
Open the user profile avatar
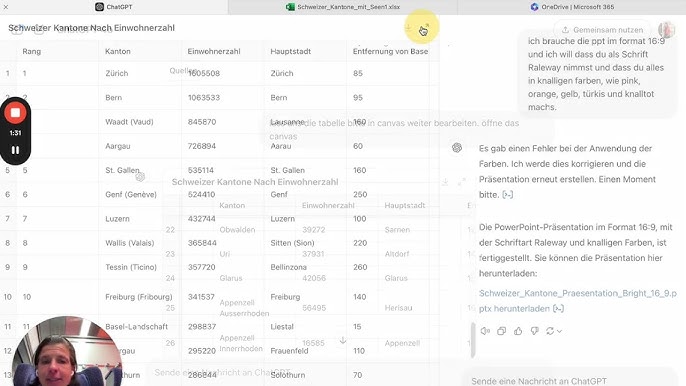click(666, 29)
